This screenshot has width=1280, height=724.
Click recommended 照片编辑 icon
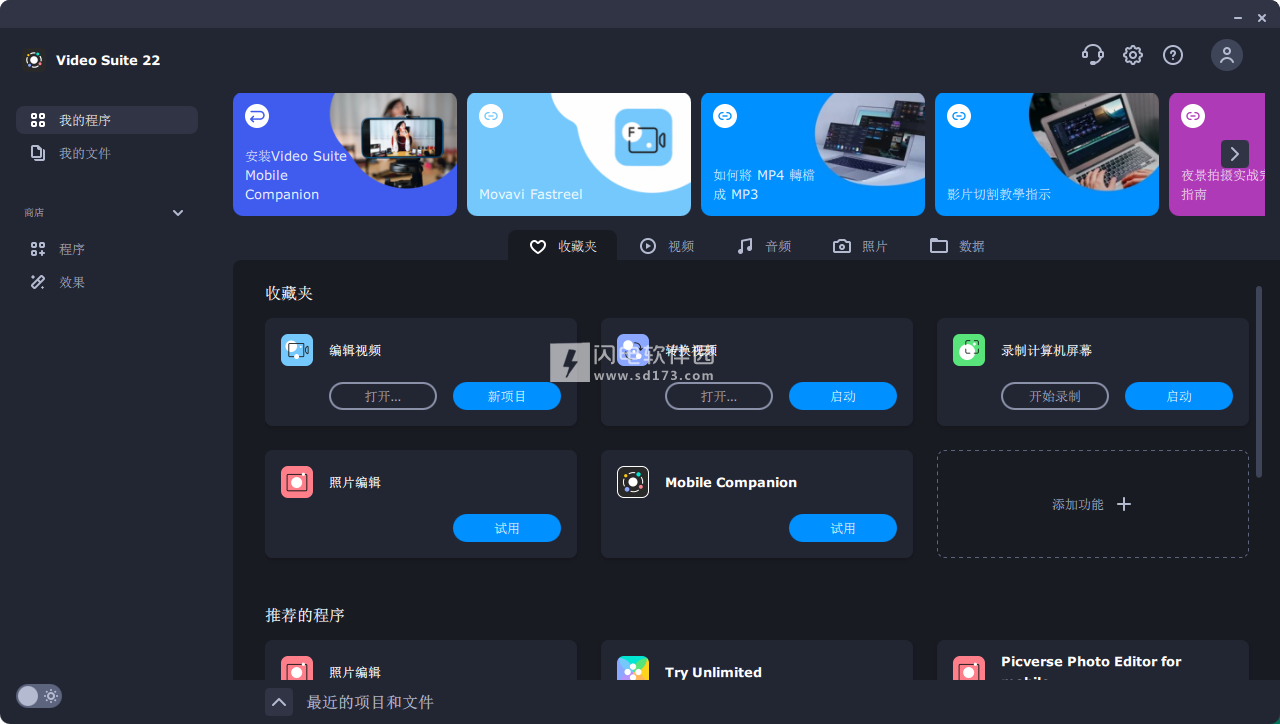297,669
